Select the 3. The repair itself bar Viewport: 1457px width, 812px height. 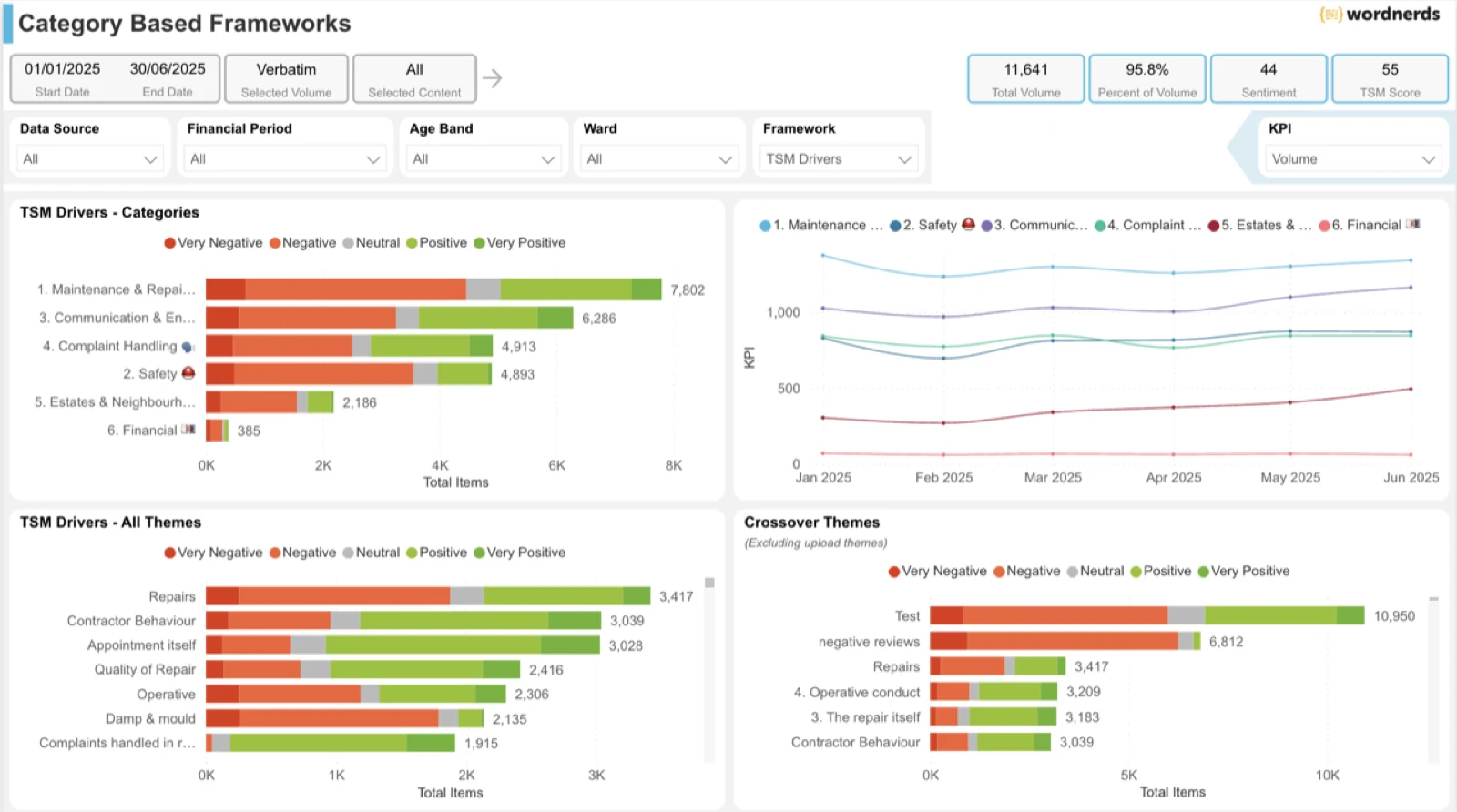pyautogui.click(x=993, y=717)
